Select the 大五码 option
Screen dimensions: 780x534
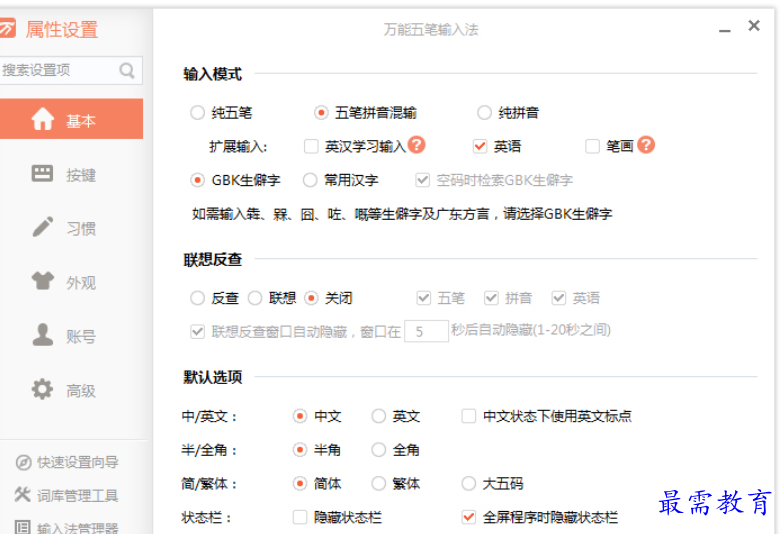[x=469, y=483]
